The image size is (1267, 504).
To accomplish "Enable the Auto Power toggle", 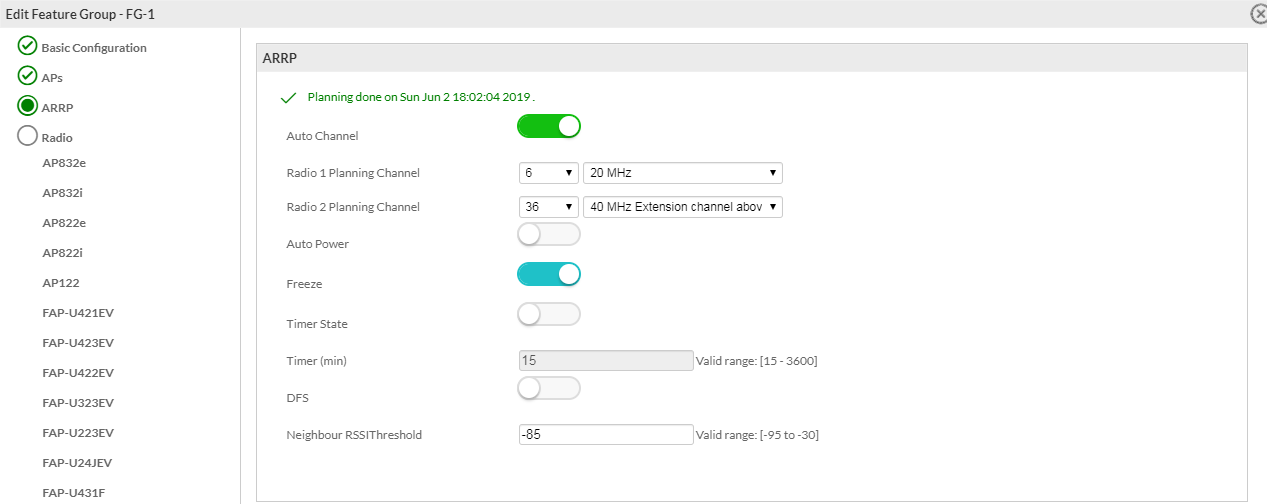I will coord(548,234).
